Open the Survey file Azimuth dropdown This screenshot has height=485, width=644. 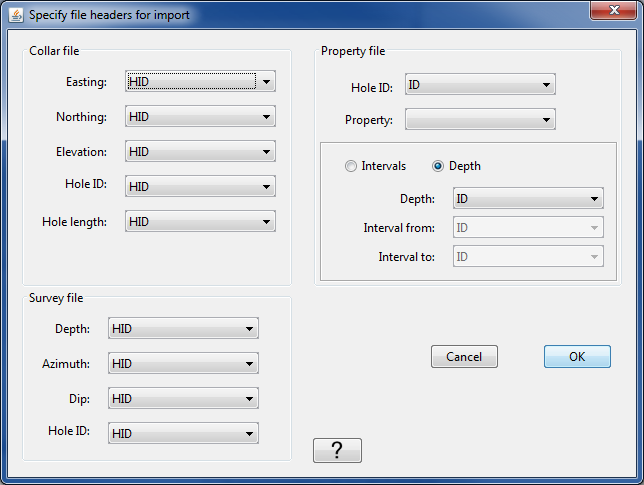pos(183,363)
